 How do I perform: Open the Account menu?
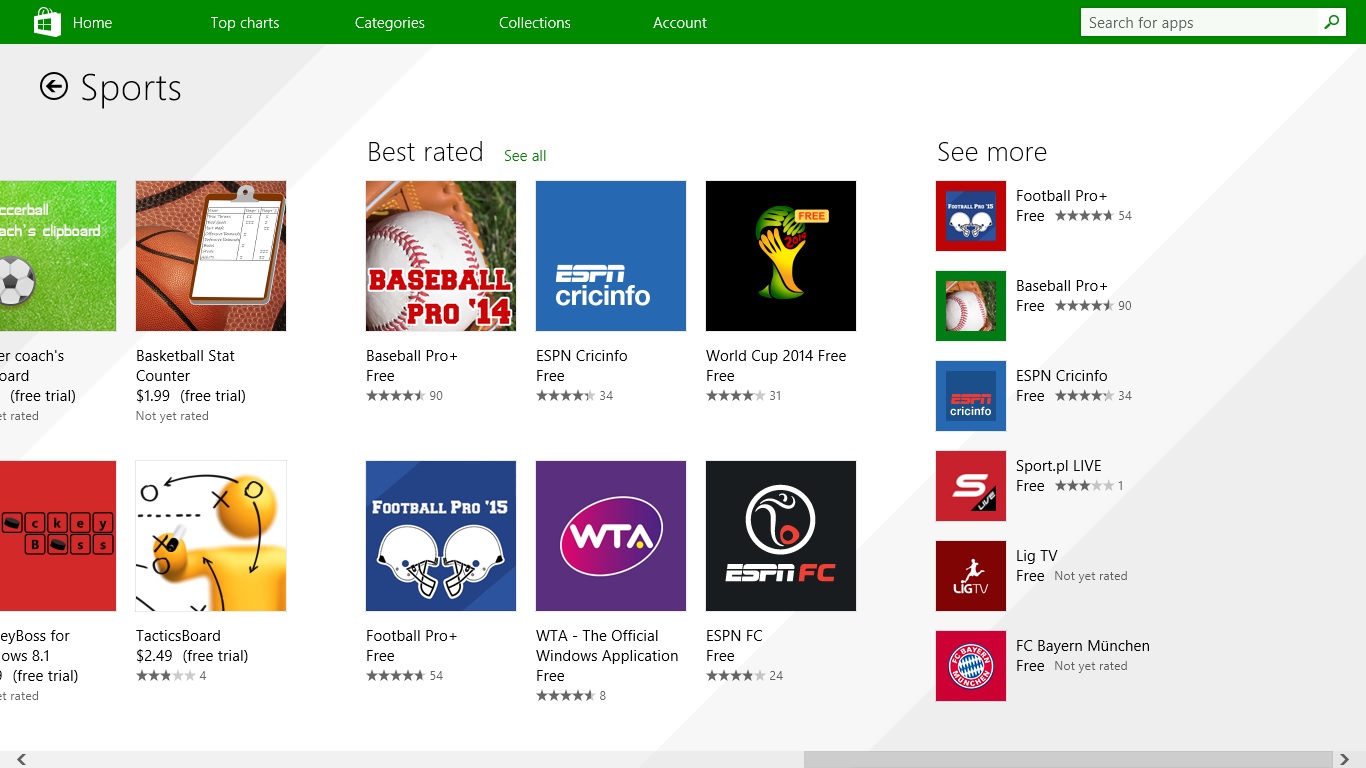tap(680, 22)
